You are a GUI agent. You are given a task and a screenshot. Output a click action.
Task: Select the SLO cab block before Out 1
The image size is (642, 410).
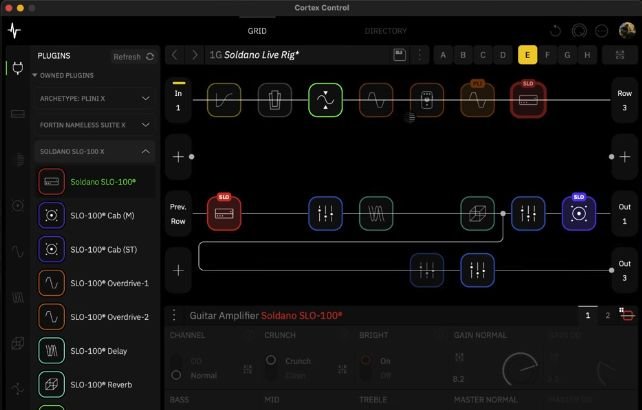(579, 213)
